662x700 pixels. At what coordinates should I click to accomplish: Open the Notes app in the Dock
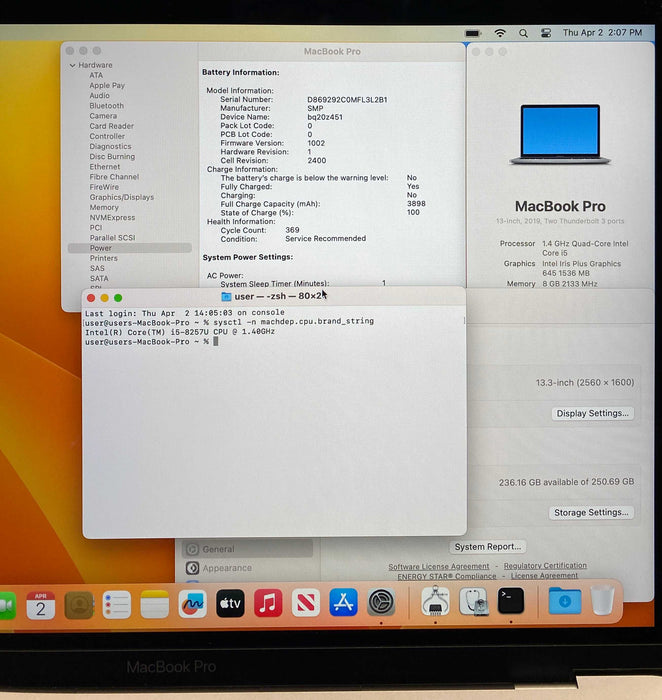pos(154,604)
